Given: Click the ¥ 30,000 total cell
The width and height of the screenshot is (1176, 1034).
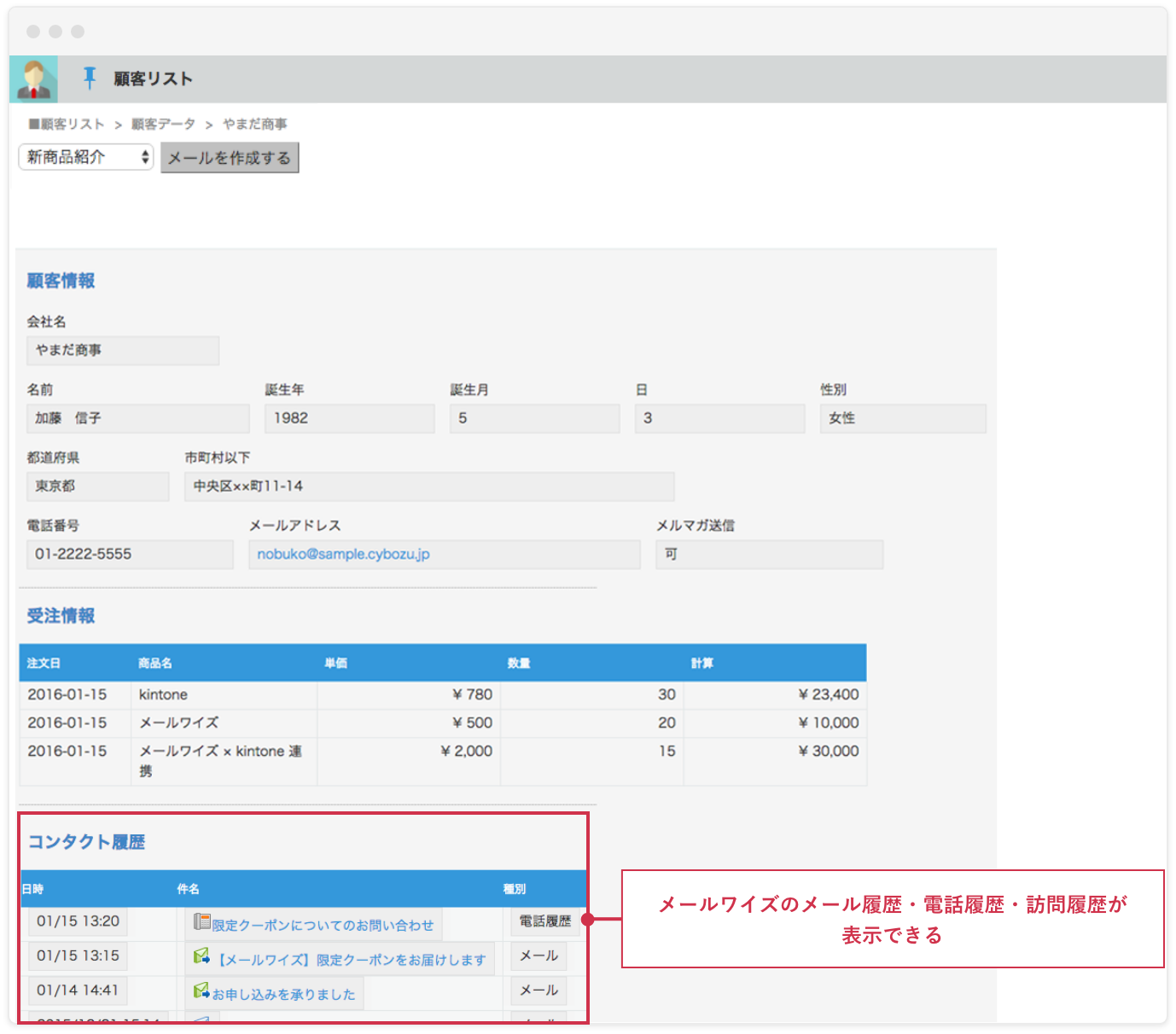Looking at the screenshot, I should click(x=775, y=762).
